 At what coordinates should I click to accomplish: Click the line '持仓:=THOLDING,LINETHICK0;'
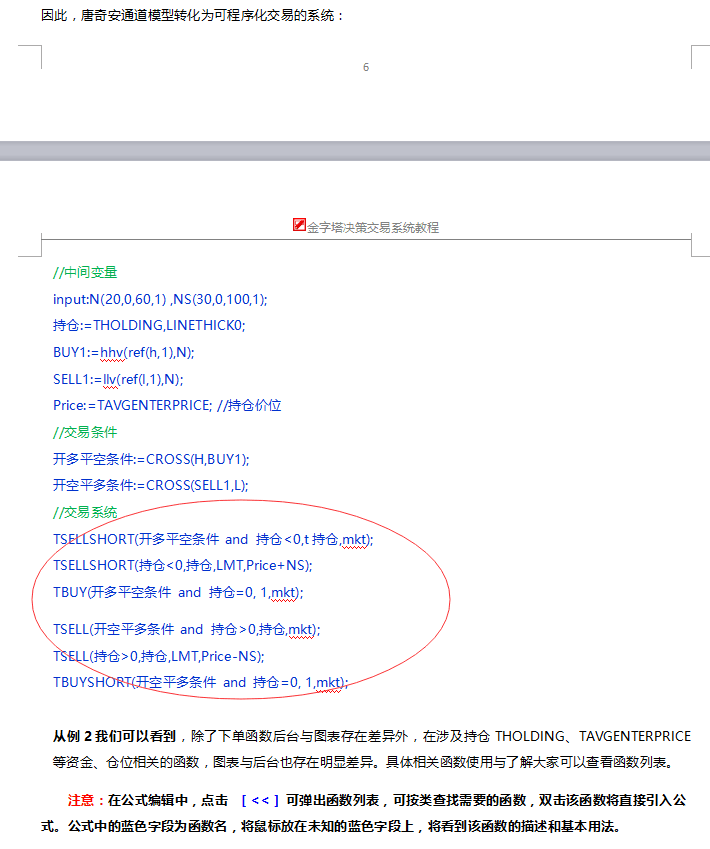pos(149,325)
